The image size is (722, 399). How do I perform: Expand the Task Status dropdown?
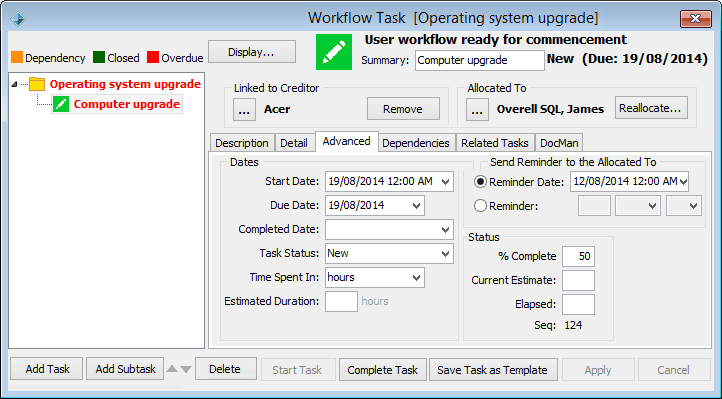pyautogui.click(x=445, y=254)
